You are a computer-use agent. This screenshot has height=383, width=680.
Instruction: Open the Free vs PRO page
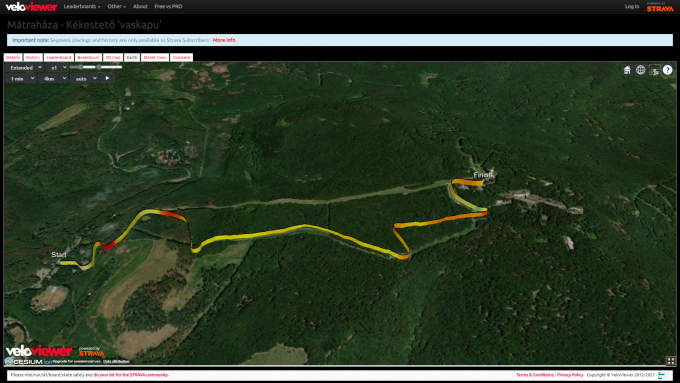click(x=168, y=7)
